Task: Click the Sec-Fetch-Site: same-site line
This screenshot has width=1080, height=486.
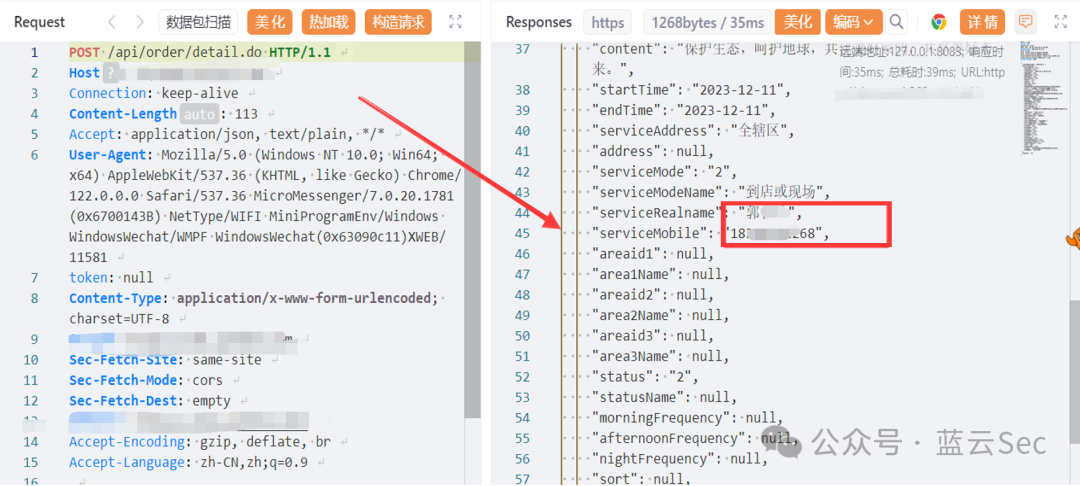Action: pyautogui.click(x=165, y=359)
